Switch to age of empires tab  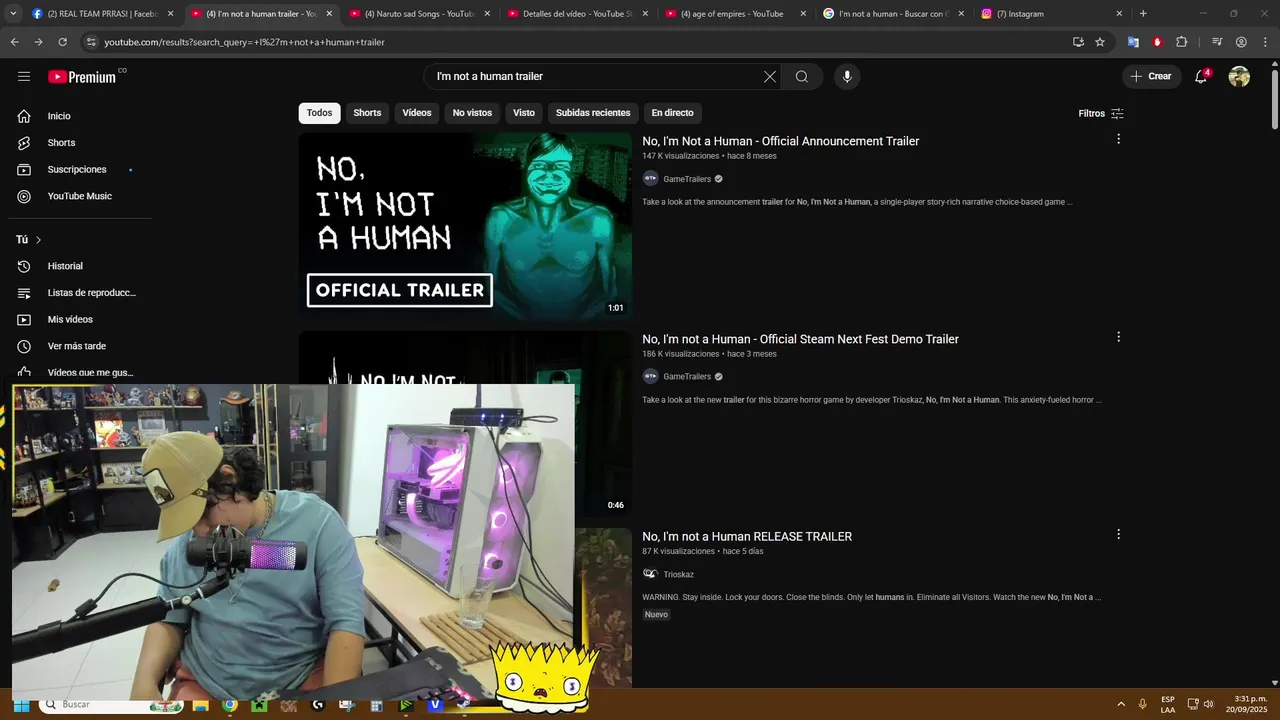click(735, 14)
